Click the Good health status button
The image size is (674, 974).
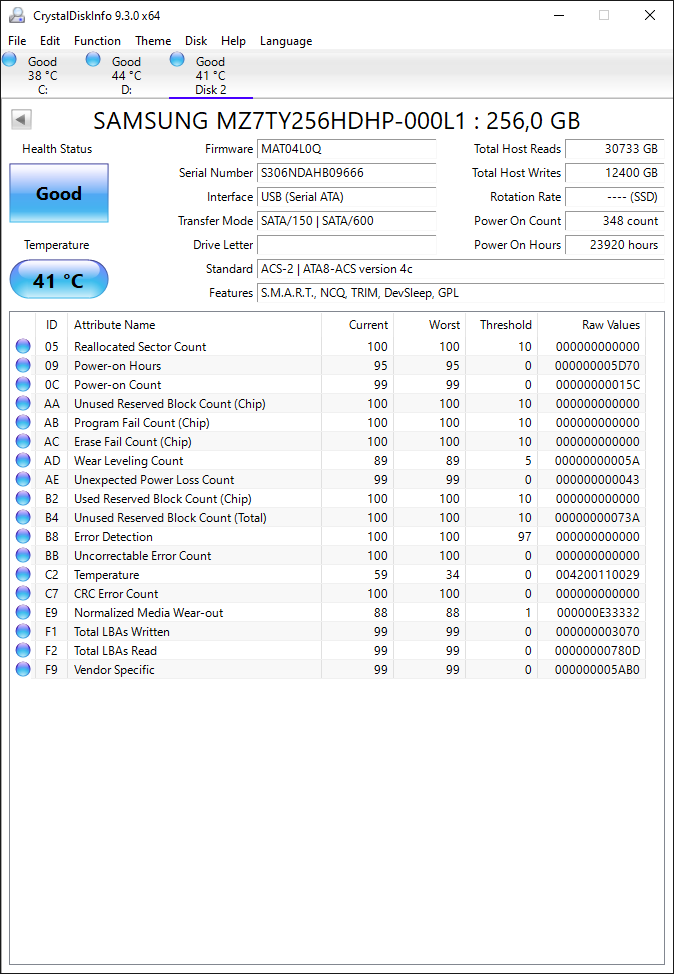(59, 193)
